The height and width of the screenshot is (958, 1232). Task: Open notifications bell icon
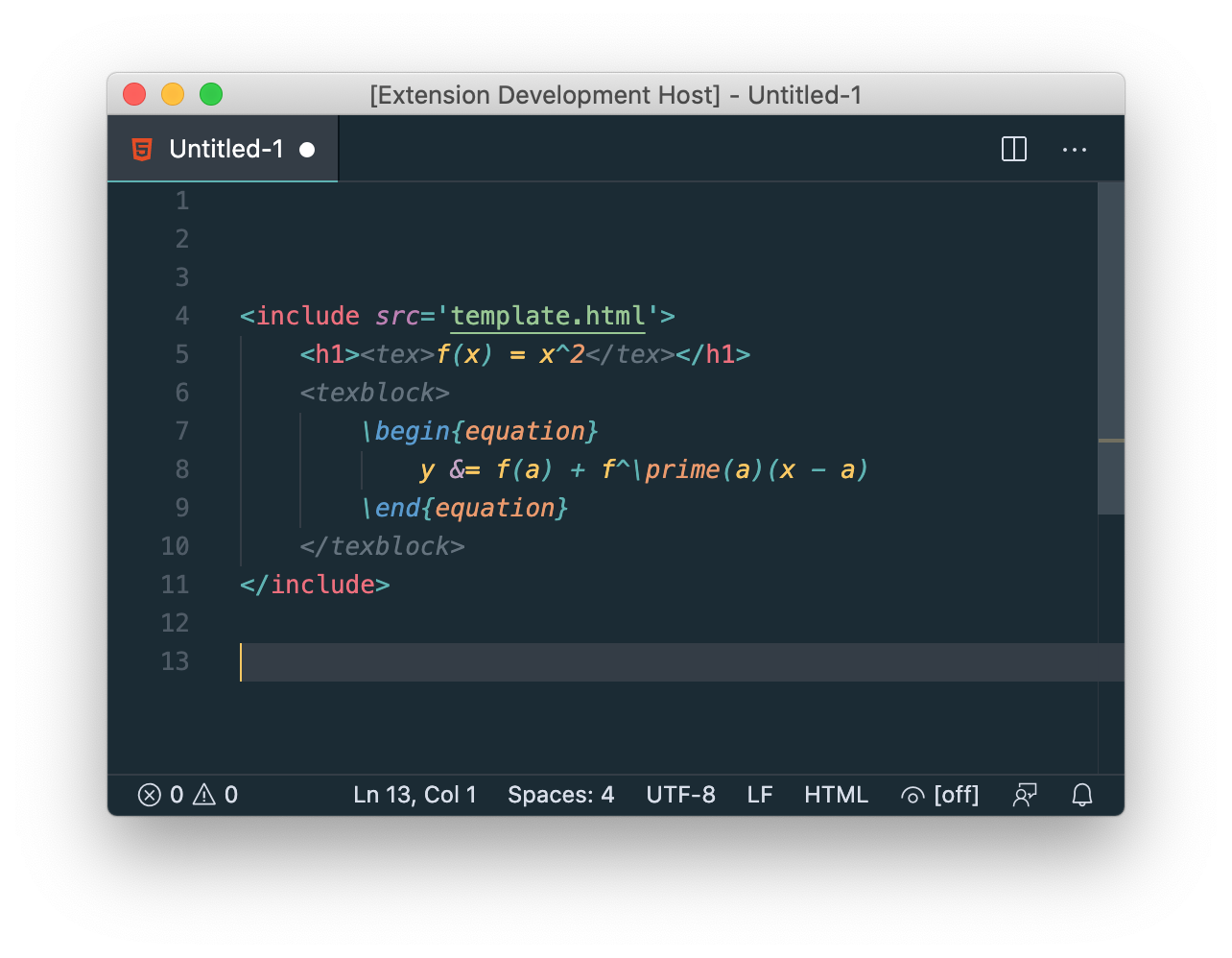1082,795
